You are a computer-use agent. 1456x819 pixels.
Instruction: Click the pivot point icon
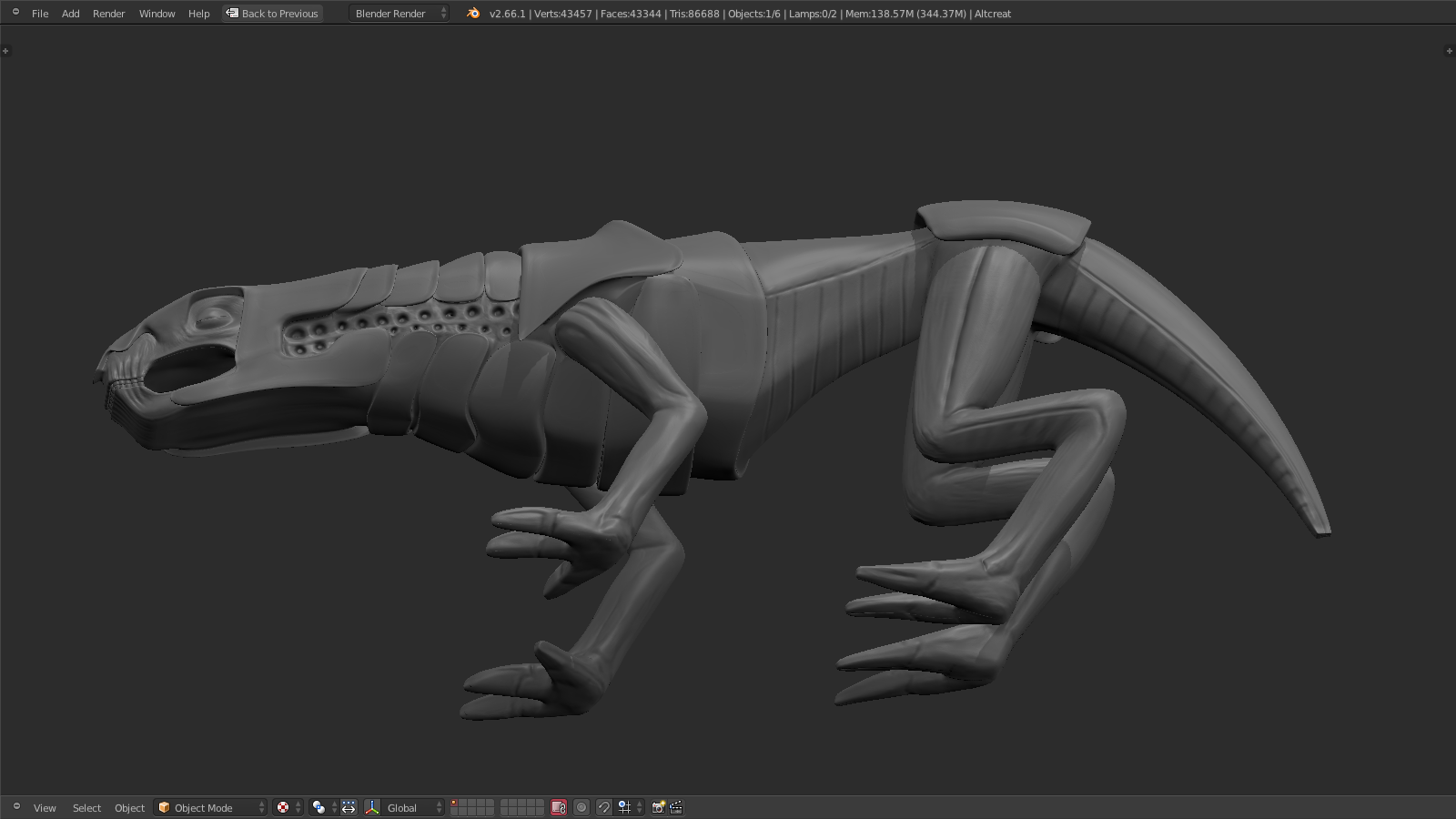click(x=318, y=807)
